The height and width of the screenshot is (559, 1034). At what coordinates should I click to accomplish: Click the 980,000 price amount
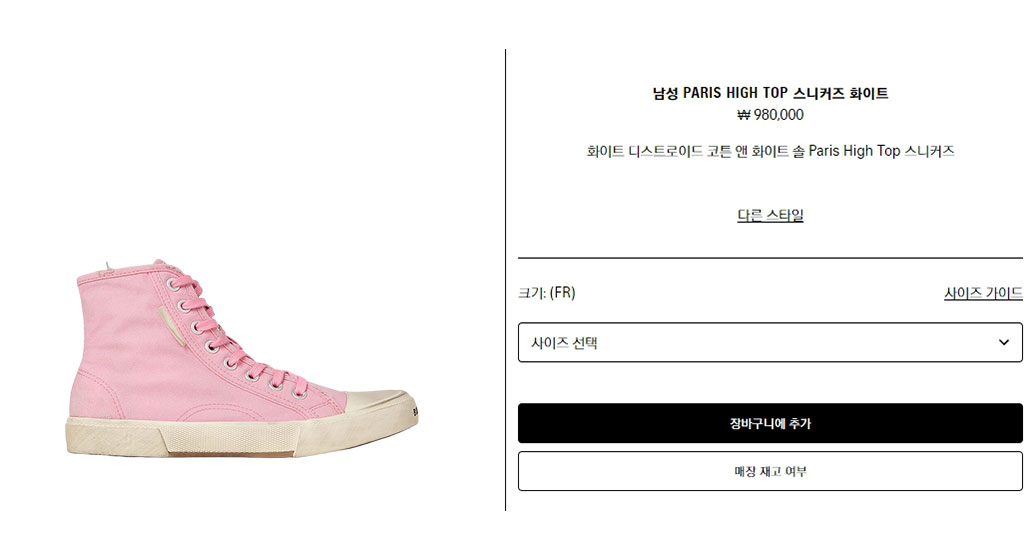[x=779, y=115]
